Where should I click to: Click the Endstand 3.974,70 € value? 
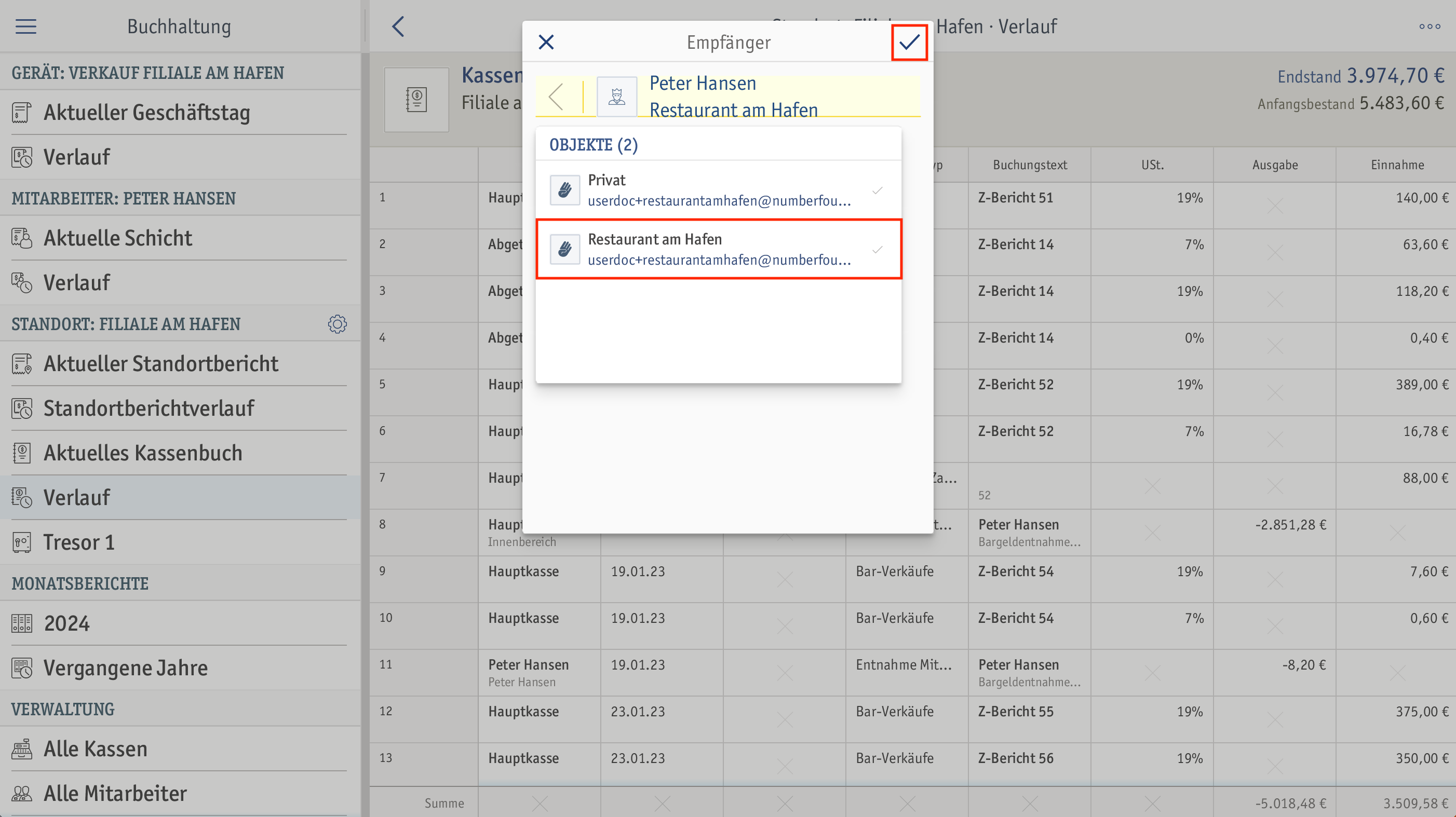tap(1396, 76)
